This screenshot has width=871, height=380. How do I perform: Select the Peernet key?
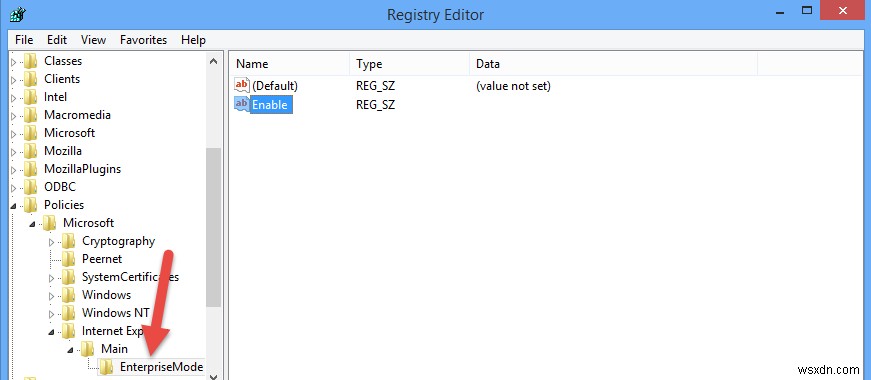(102, 259)
